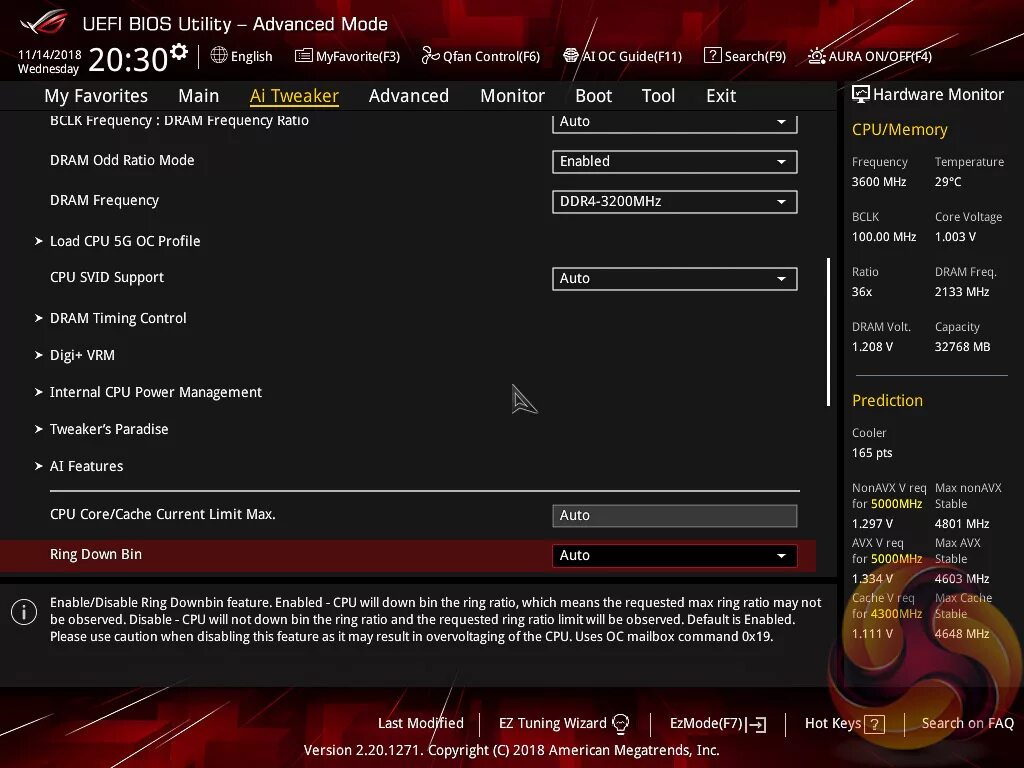Click the 3600 MHz frequency value
The height and width of the screenshot is (768, 1024).
click(x=879, y=182)
